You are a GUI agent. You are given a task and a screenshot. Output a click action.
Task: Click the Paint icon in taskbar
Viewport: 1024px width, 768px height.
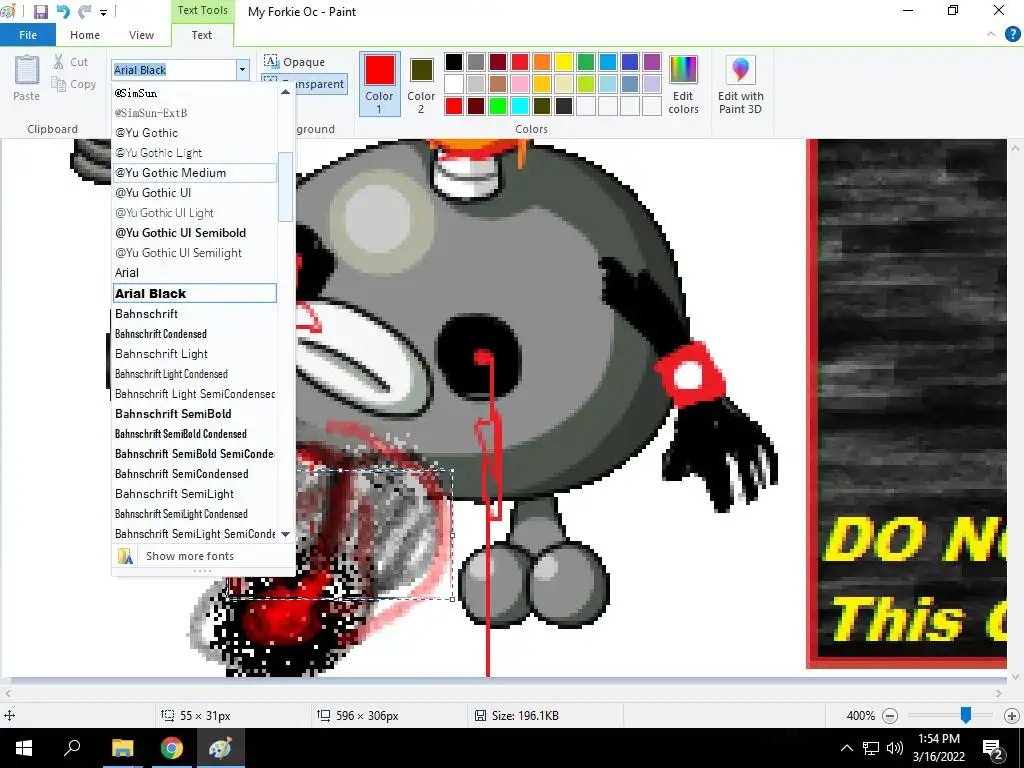pos(220,748)
